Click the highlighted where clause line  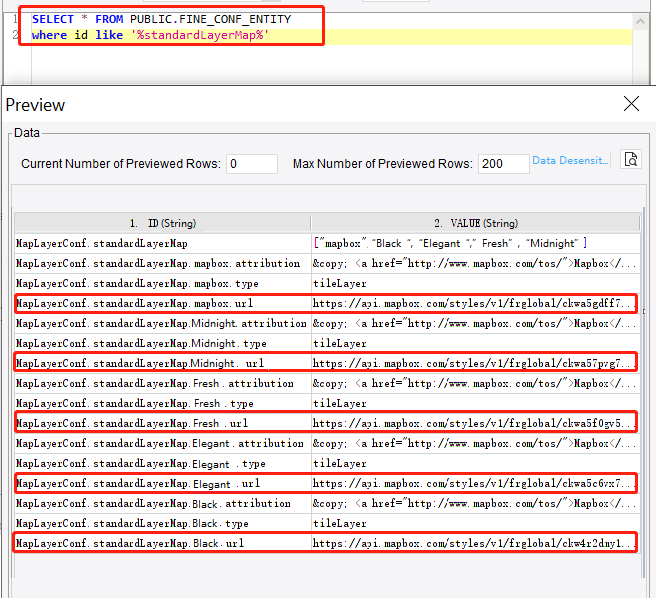[x=150, y=36]
